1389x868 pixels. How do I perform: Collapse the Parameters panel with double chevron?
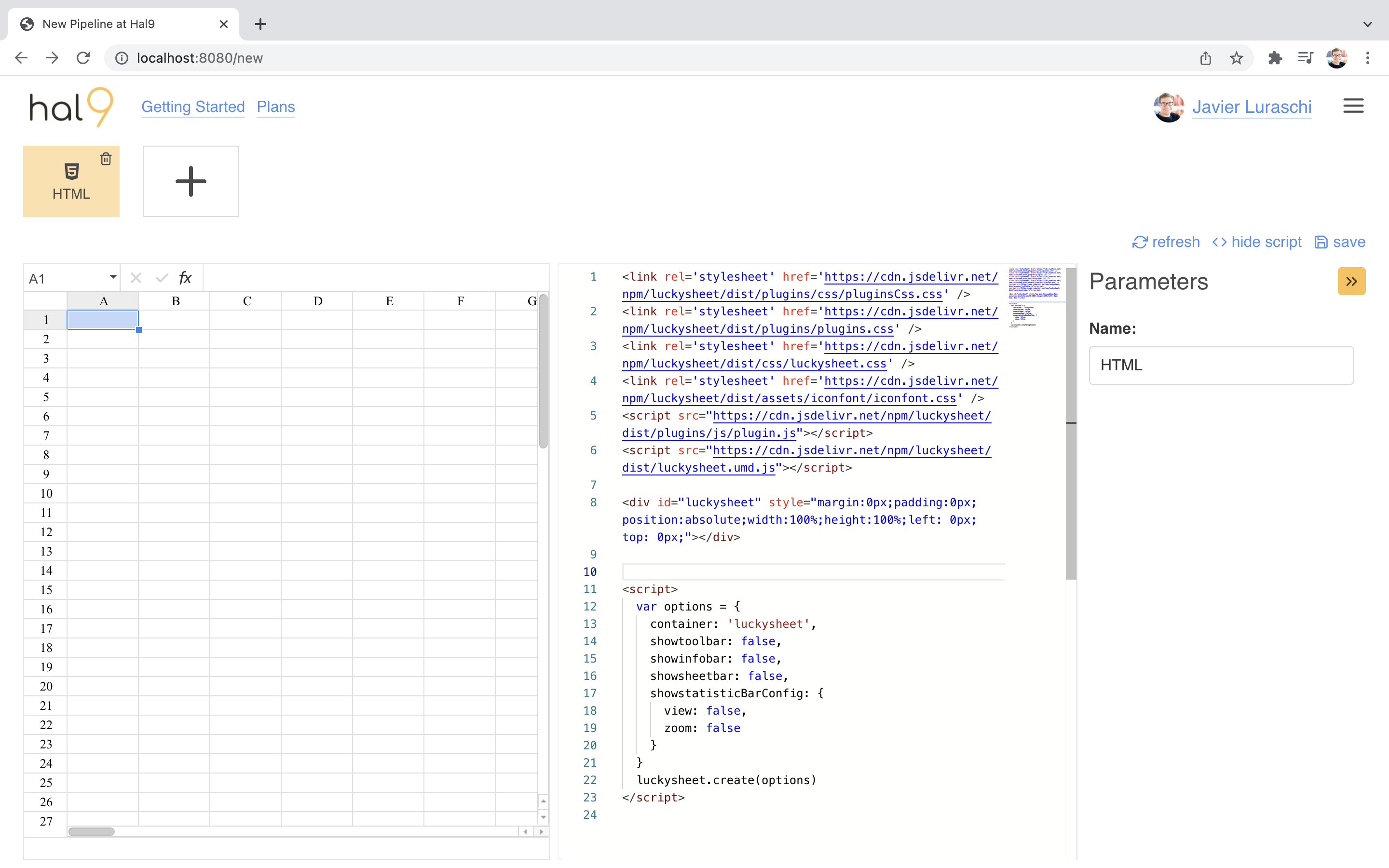tap(1351, 281)
